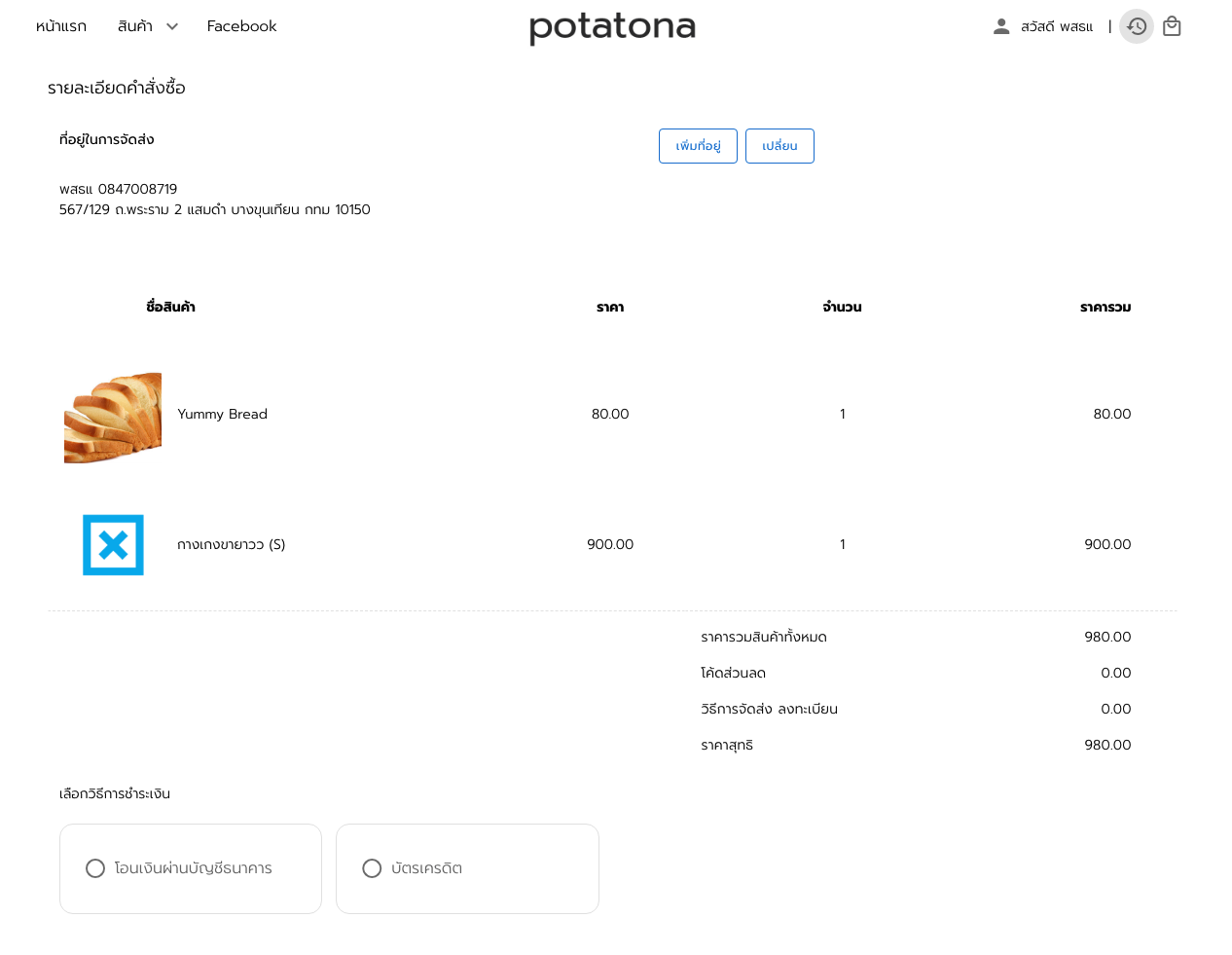The height and width of the screenshot is (955, 1232).
Task: Open the Yummy Bread product thumbnail
Action: tap(113, 418)
